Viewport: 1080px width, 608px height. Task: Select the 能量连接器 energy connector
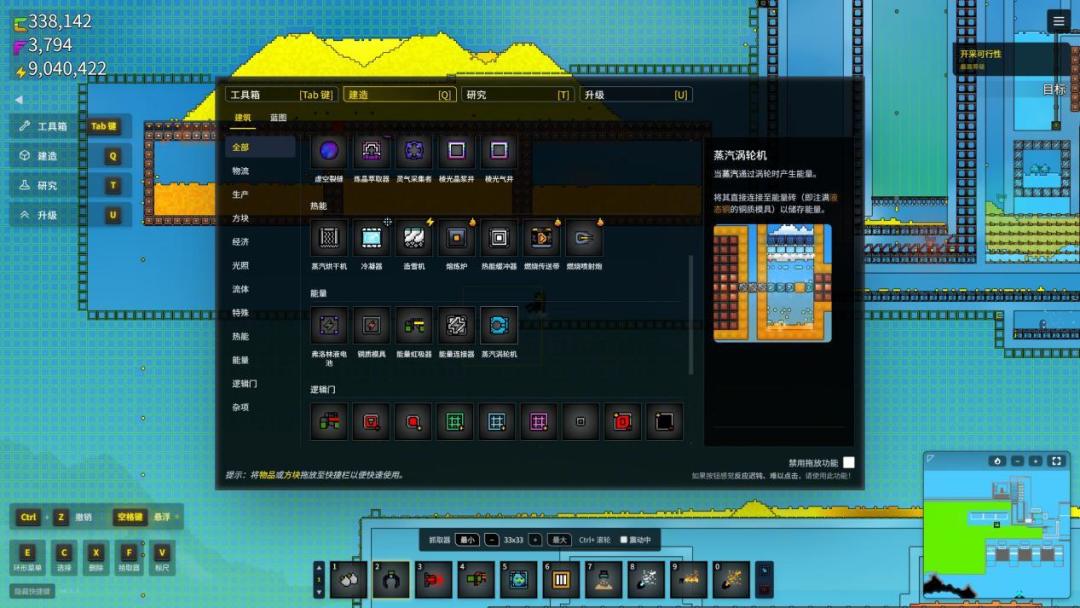(x=457, y=326)
